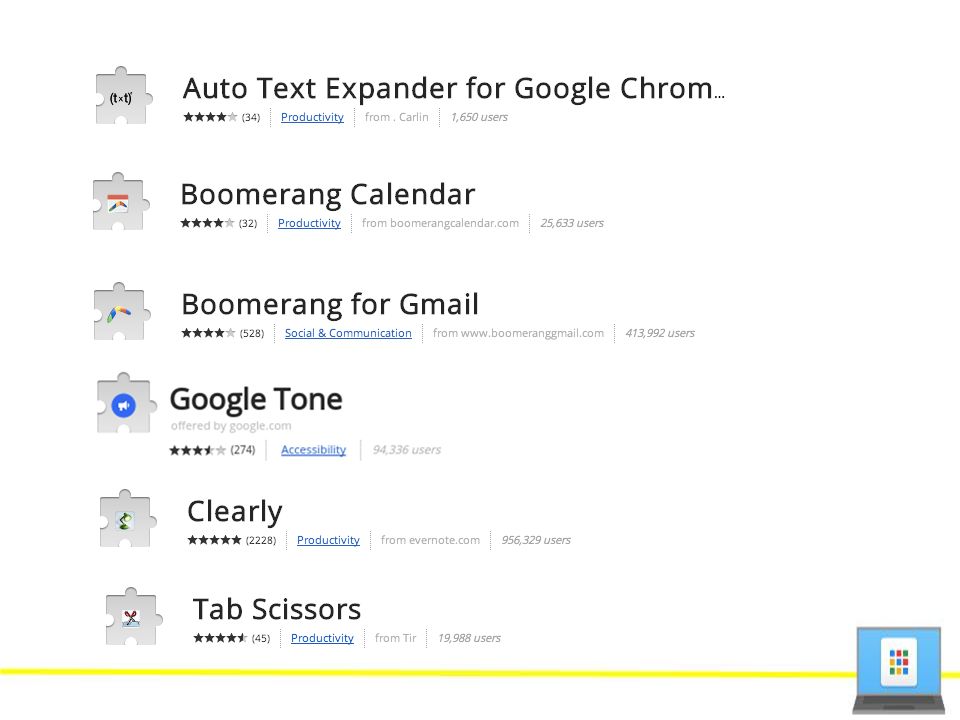Click the Boomerang Calendar extension icon
This screenshot has height=720, width=960.
[121, 202]
